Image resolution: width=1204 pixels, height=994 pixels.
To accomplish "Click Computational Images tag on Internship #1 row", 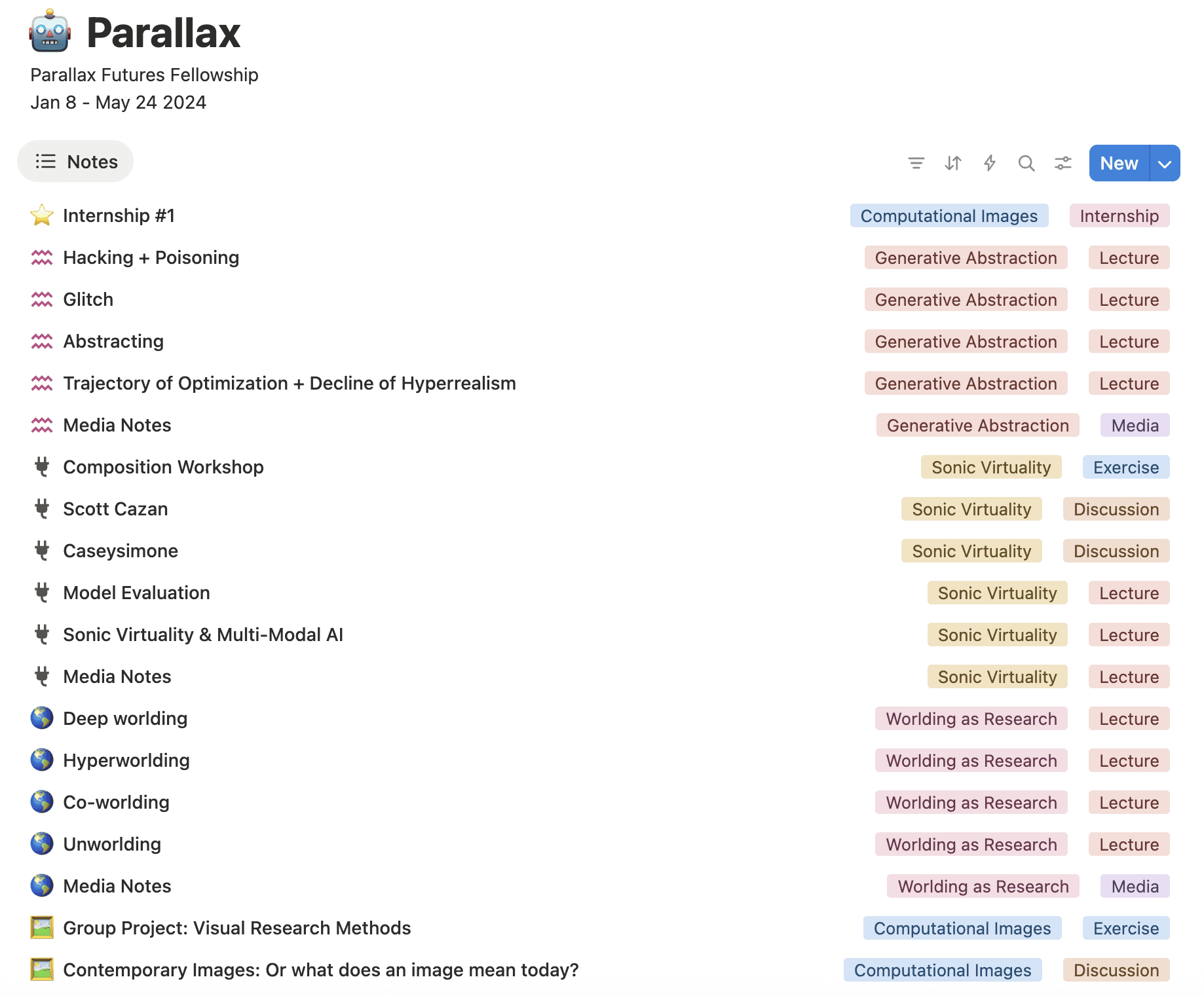I will tap(949, 215).
